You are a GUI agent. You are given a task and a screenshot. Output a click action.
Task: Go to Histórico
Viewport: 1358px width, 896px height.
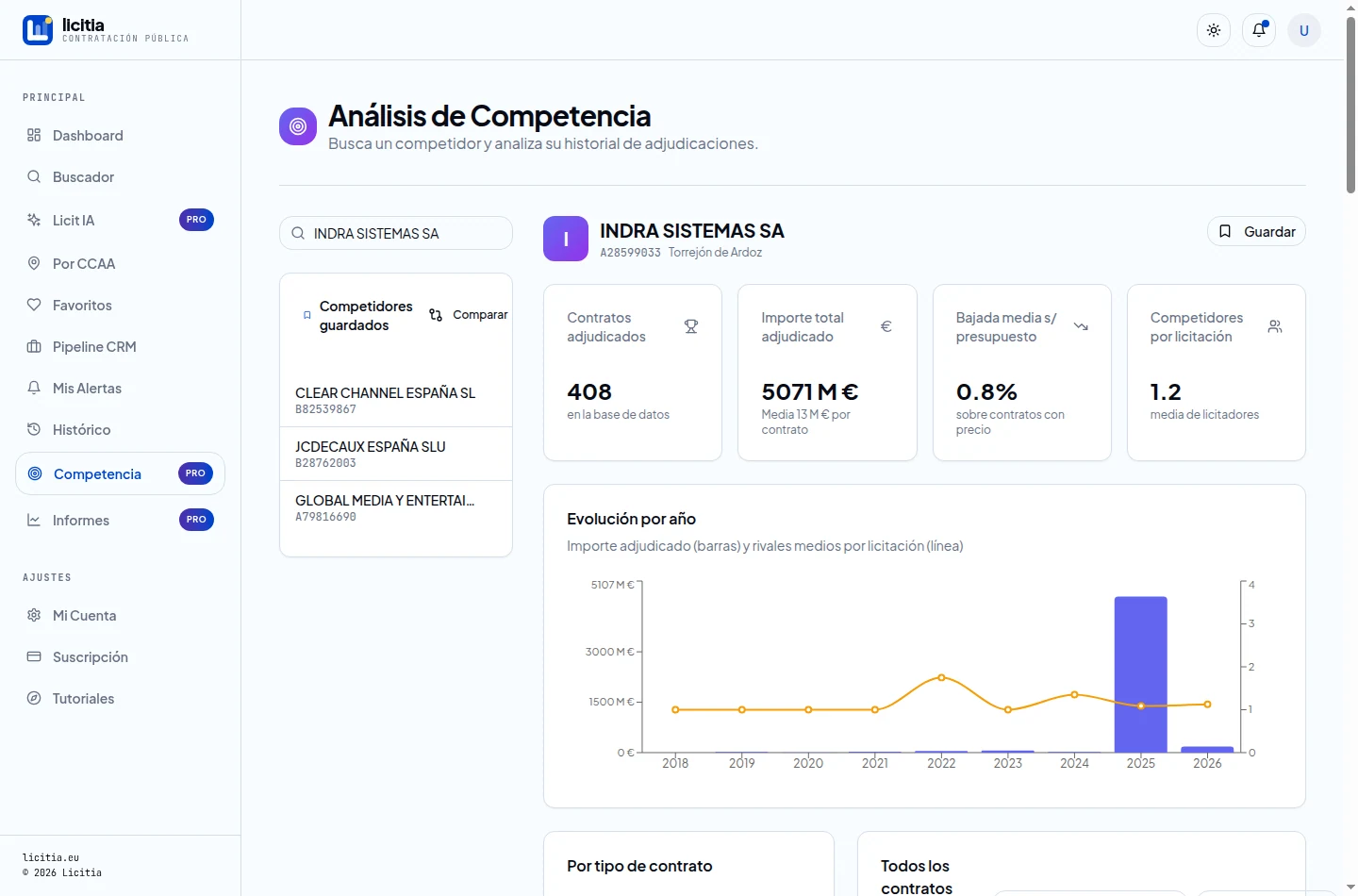[x=120, y=429]
